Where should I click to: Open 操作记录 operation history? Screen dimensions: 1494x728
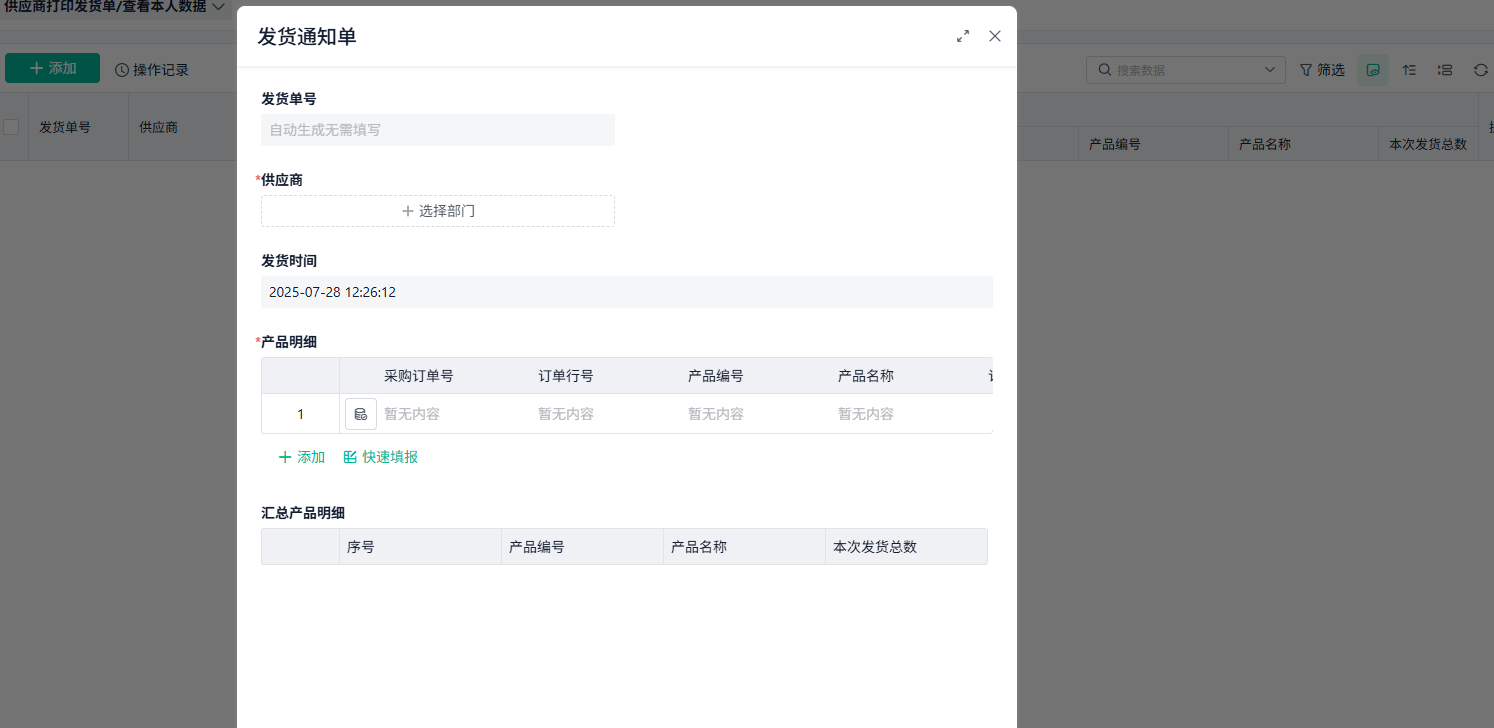(x=151, y=68)
